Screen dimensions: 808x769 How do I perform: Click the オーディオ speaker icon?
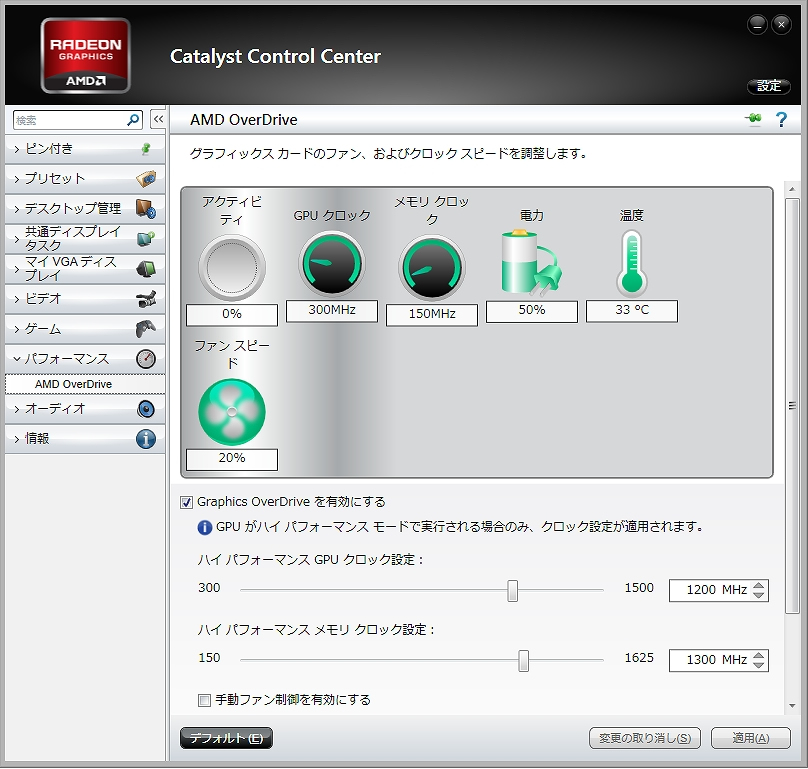146,409
